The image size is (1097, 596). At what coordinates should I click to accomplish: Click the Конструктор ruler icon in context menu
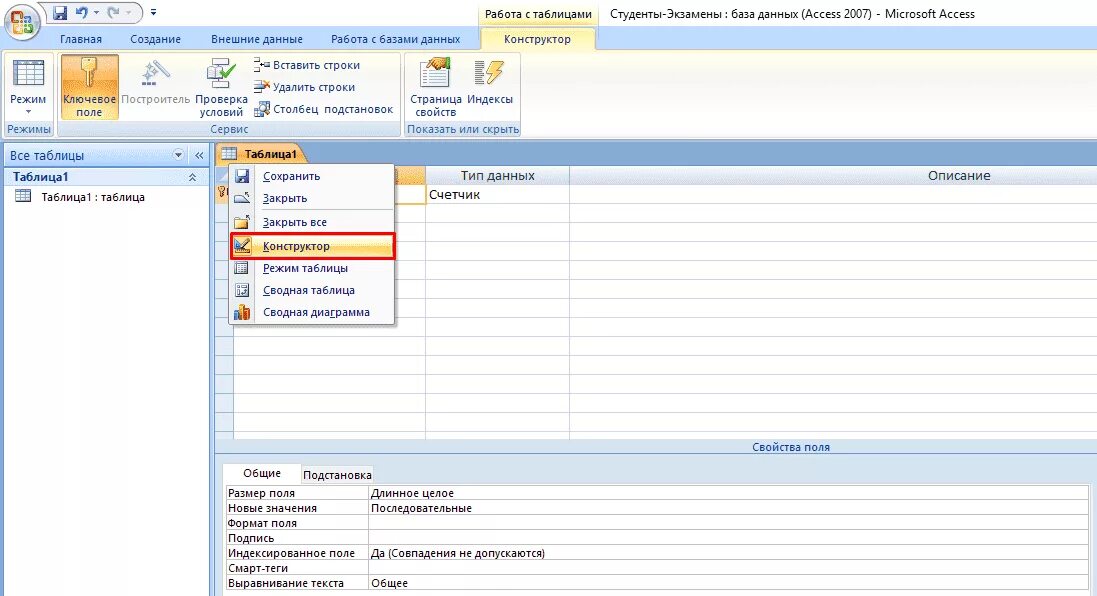point(242,246)
